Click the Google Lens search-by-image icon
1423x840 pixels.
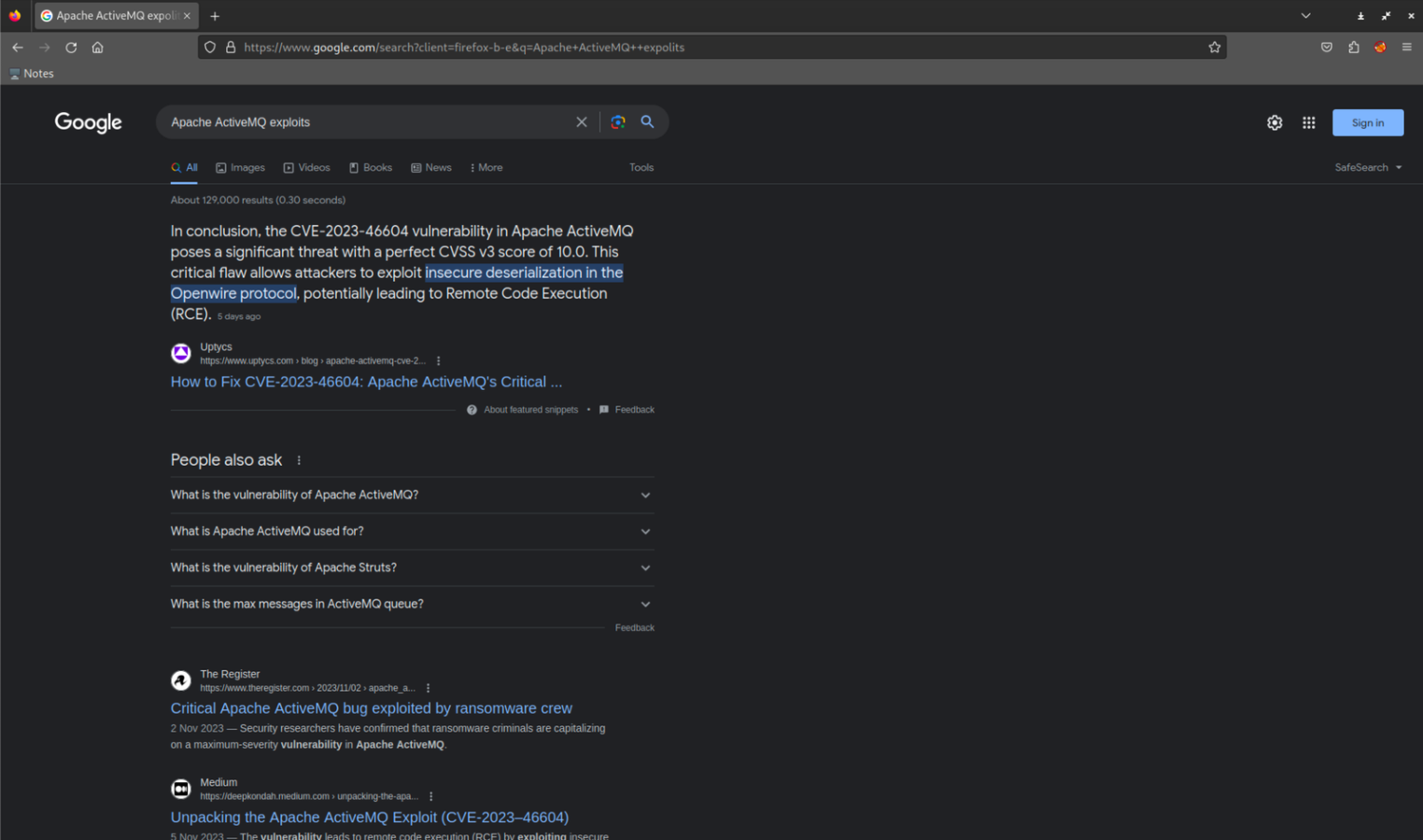tap(617, 122)
